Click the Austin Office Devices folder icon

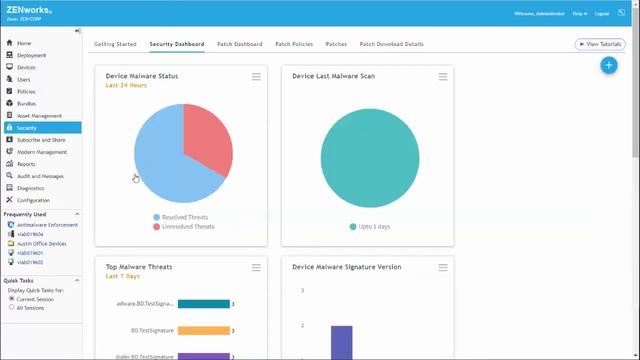point(11,244)
